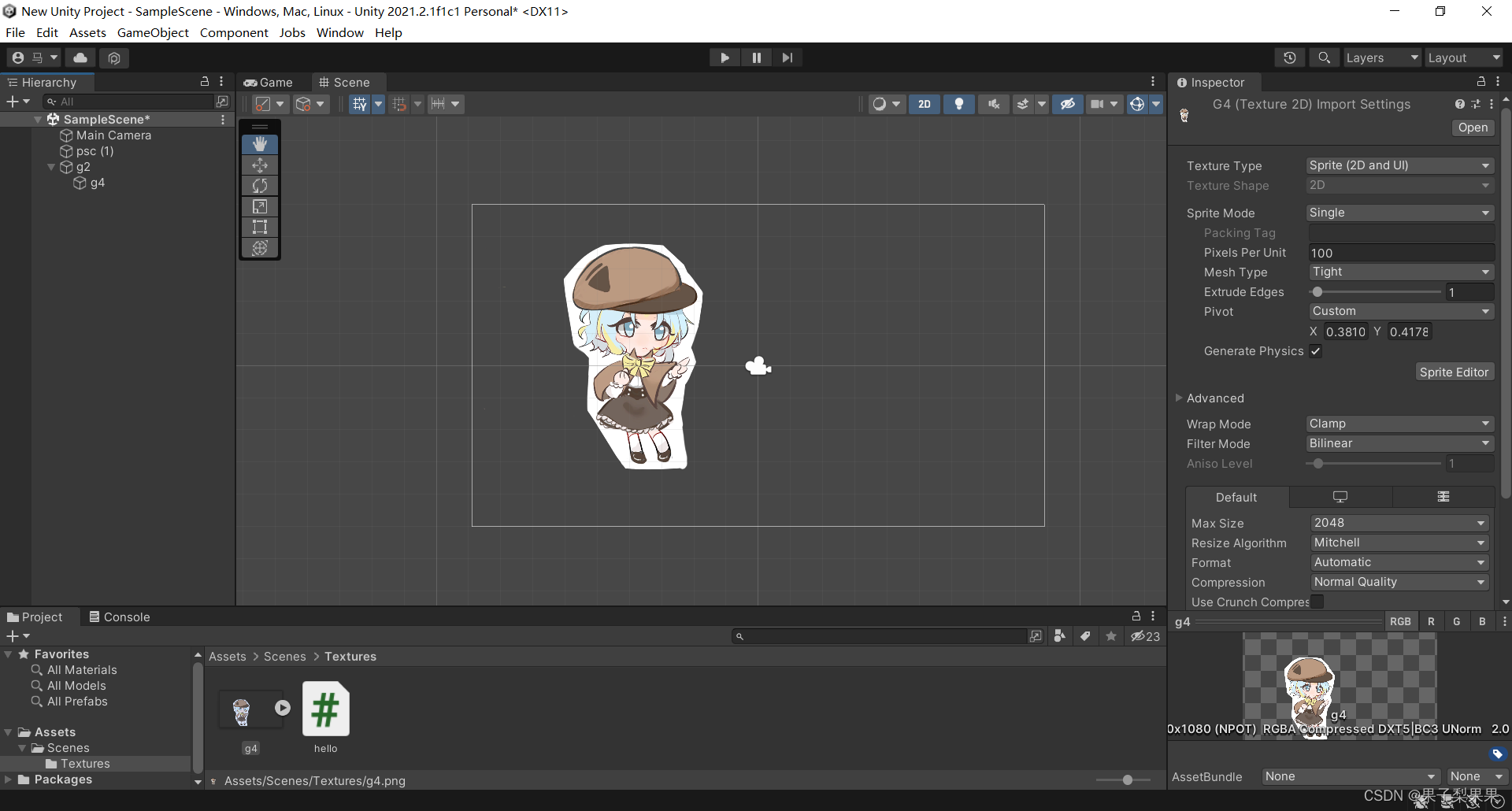Select psc (1) in Hierarchy
Screen dimensions: 1512x811
point(95,151)
